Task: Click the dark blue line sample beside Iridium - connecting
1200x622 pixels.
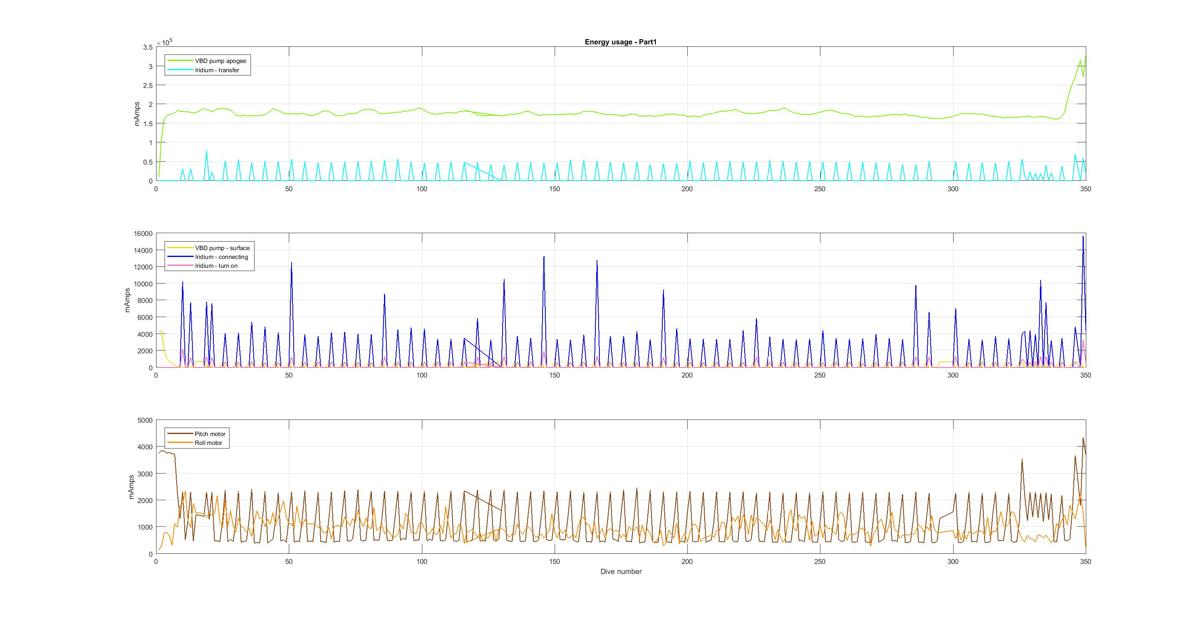Action: pos(180,256)
